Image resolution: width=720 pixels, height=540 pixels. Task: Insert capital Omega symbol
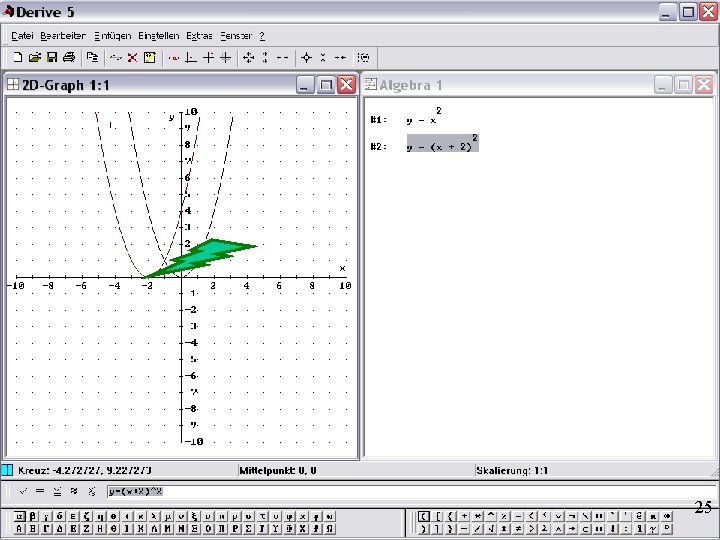[329, 529]
